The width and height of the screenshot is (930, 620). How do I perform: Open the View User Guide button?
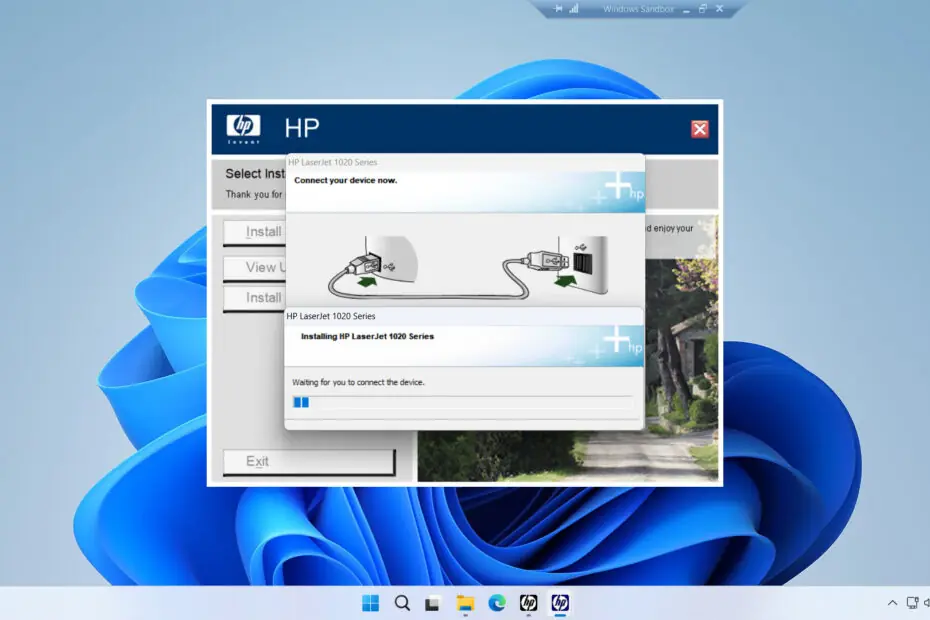click(x=254, y=268)
